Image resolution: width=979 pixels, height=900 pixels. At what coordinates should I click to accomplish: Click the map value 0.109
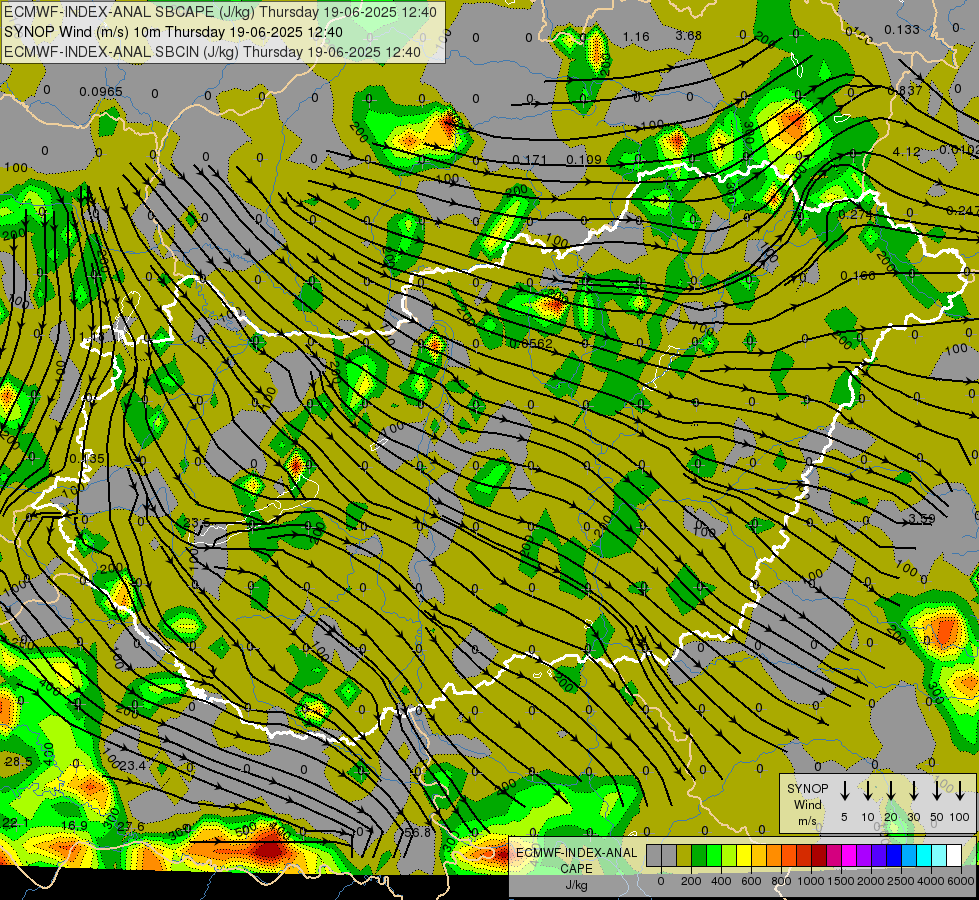click(583, 160)
